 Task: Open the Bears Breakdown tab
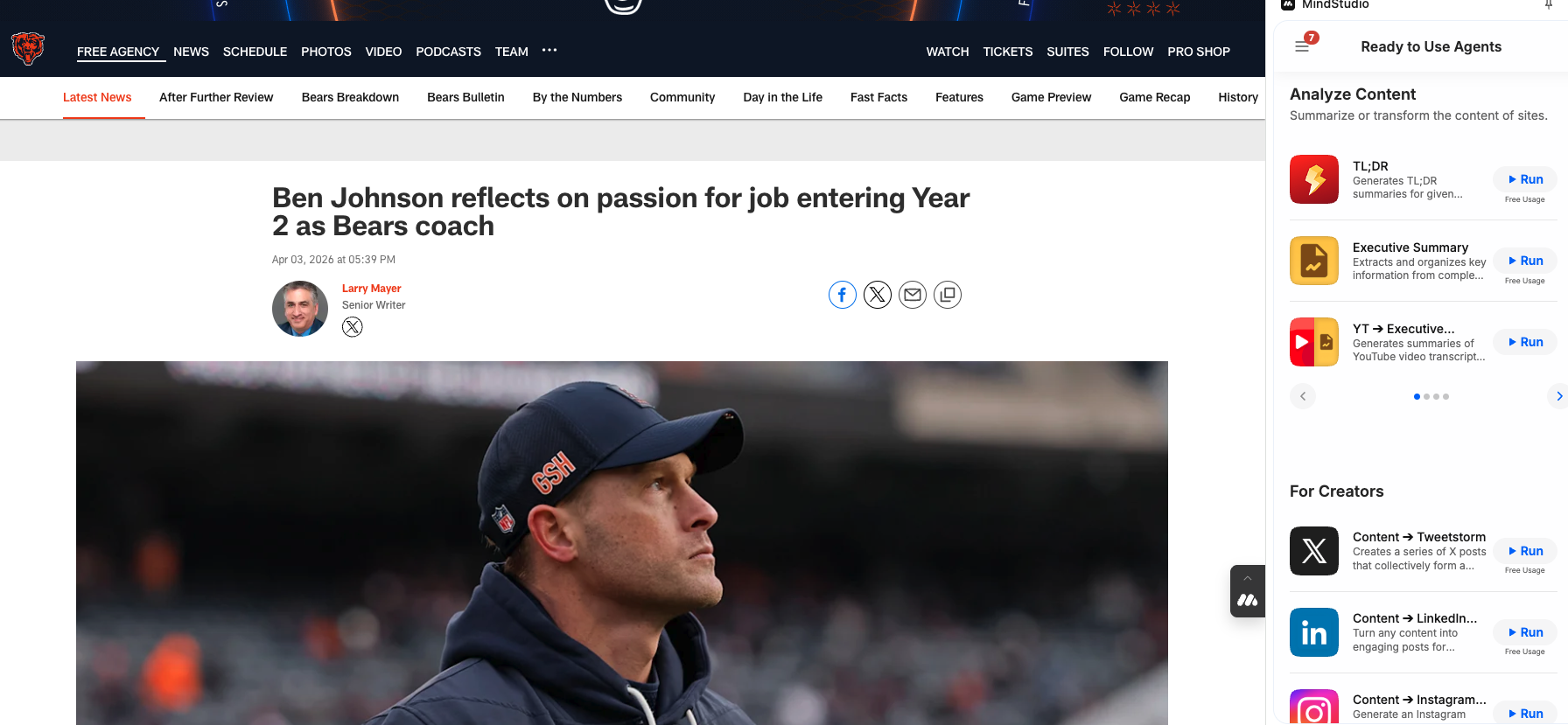click(x=350, y=97)
